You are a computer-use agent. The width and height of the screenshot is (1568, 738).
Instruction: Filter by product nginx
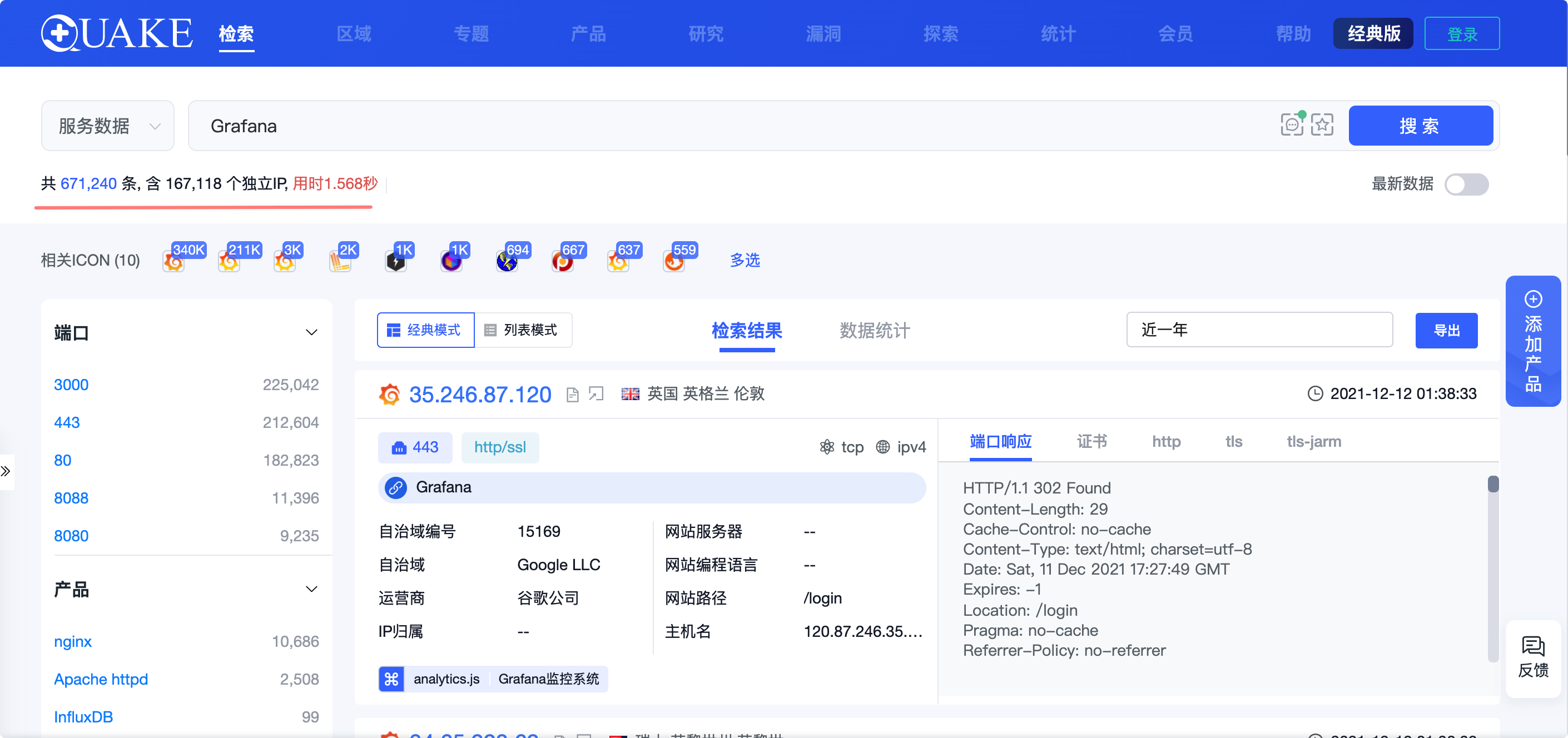point(72,641)
